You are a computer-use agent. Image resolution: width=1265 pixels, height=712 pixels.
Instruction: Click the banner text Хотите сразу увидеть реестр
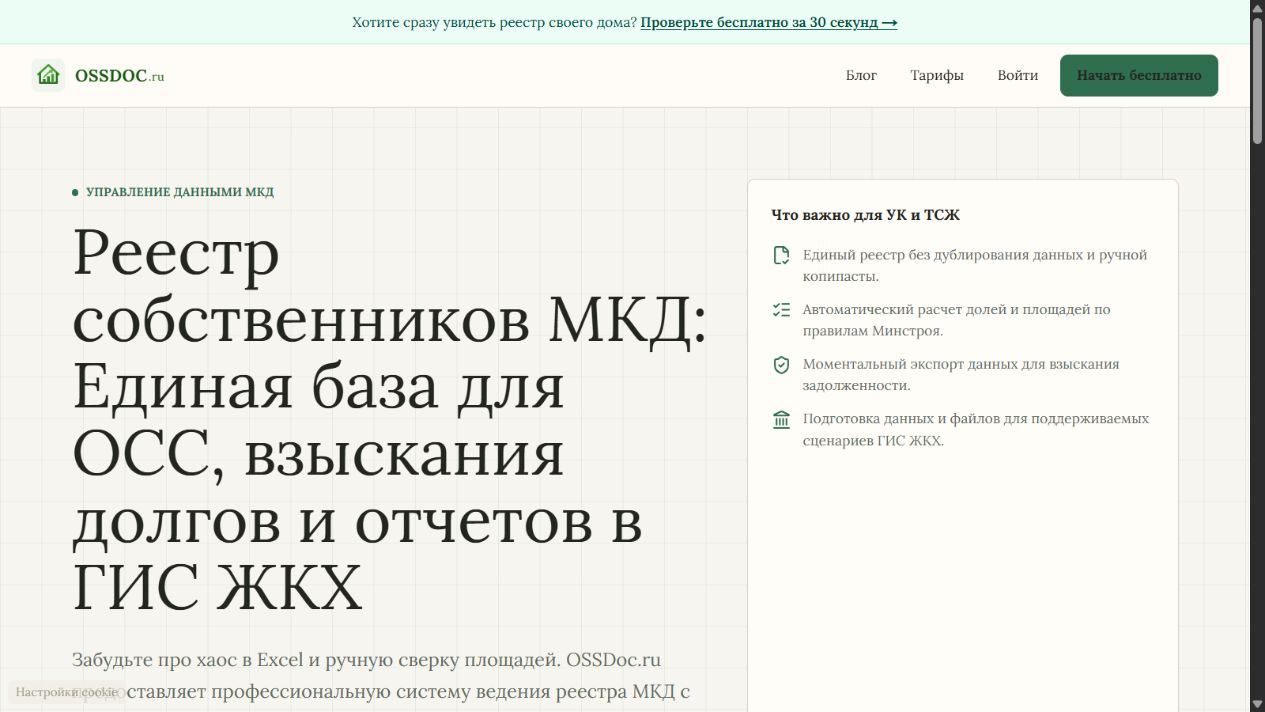pyautogui.click(x=494, y=22)
